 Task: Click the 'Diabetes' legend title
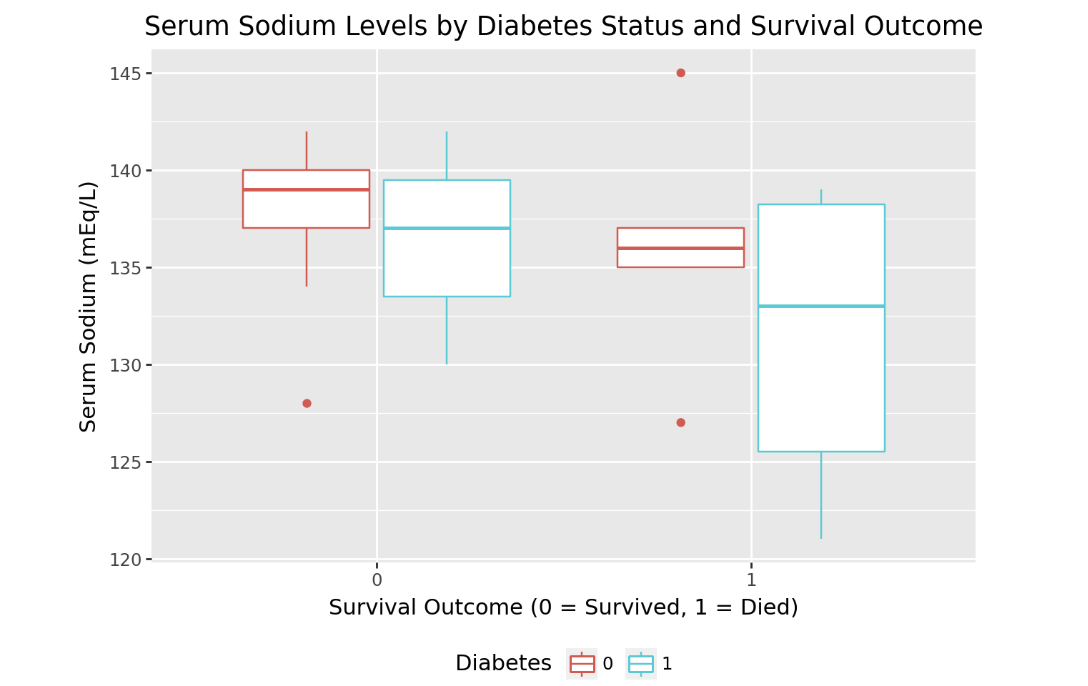click(503, 664)
